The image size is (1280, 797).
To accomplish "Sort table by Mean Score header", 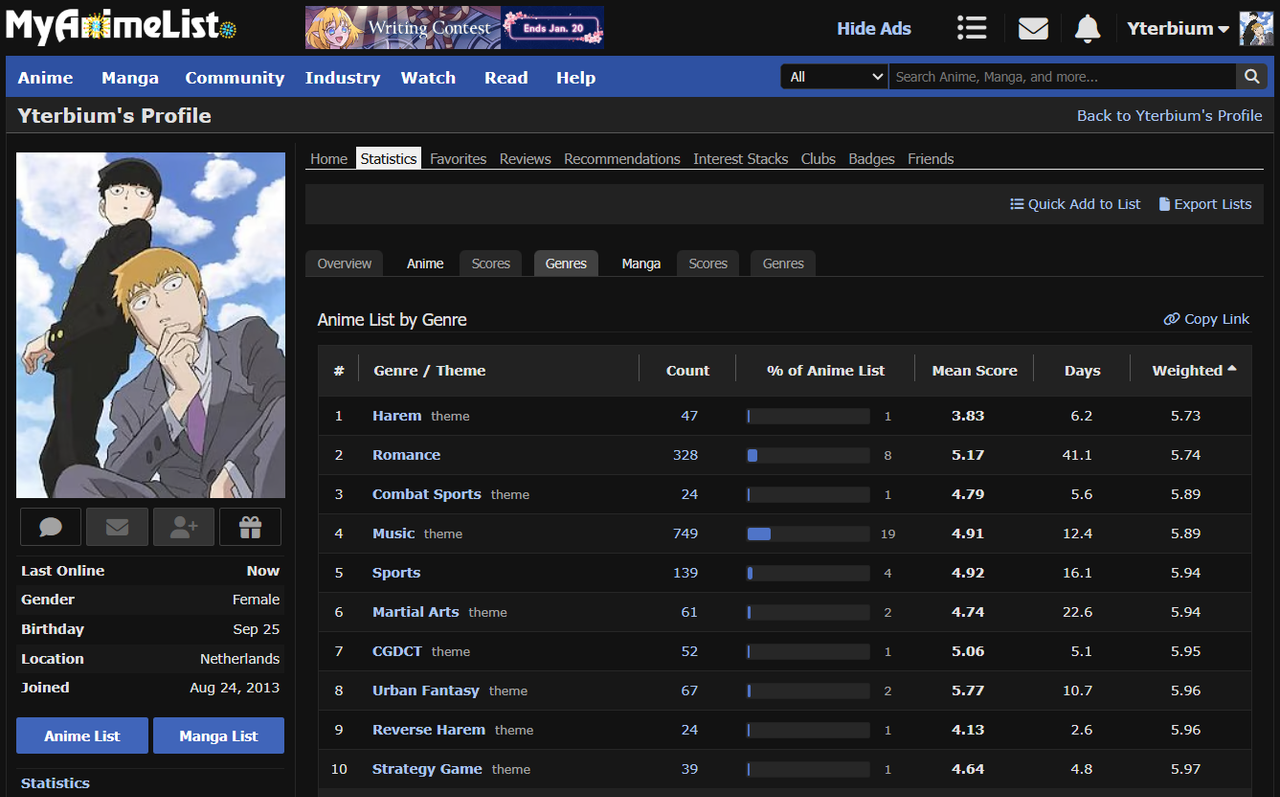I will 974,370.
